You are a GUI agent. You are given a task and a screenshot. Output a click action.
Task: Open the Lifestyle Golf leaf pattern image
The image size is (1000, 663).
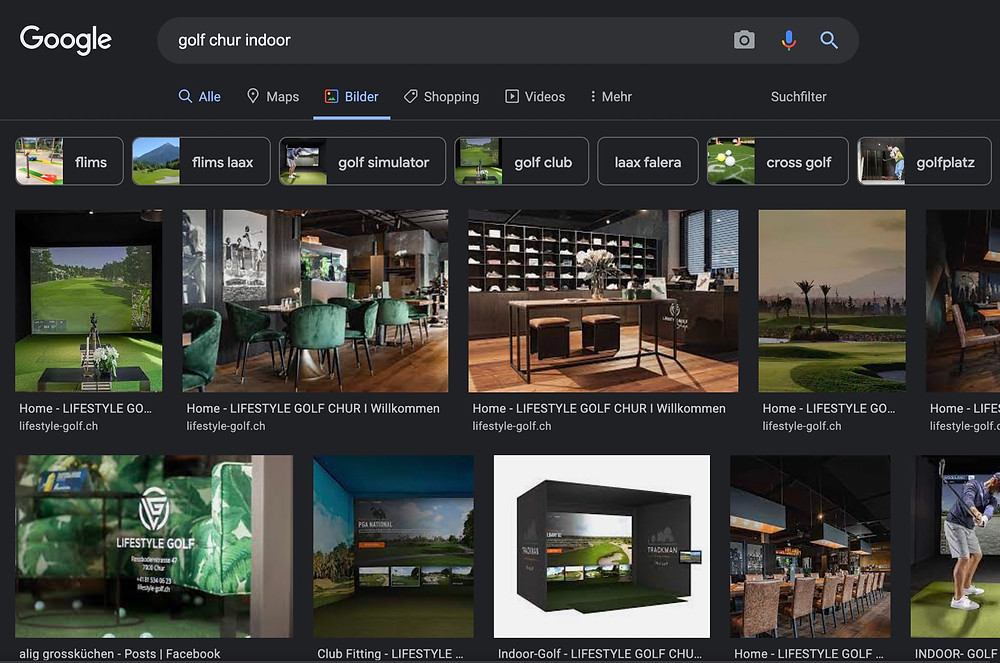pyautogui.click(x=154, y=546)
